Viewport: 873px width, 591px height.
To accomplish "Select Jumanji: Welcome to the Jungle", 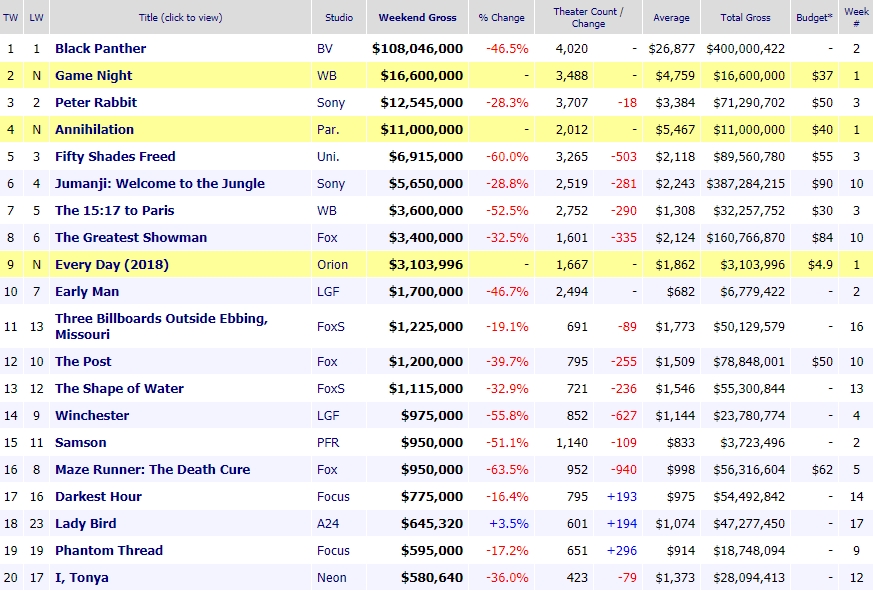I will (x=160, y=184).
